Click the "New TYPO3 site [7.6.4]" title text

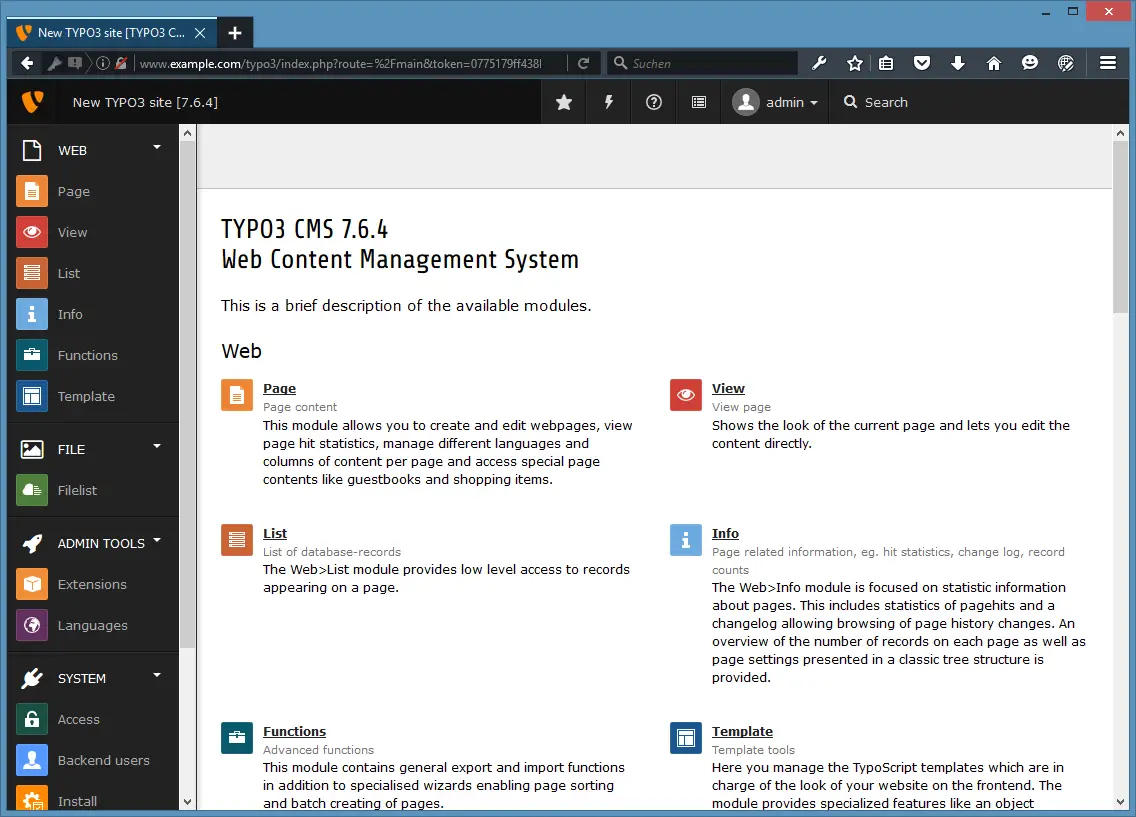[x=145, y=102]
